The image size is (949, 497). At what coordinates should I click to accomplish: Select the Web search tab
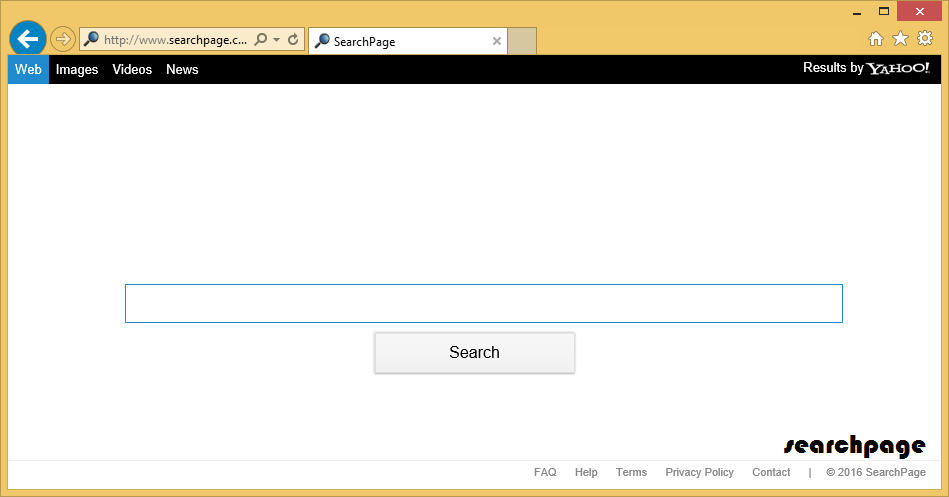[28, 69]
